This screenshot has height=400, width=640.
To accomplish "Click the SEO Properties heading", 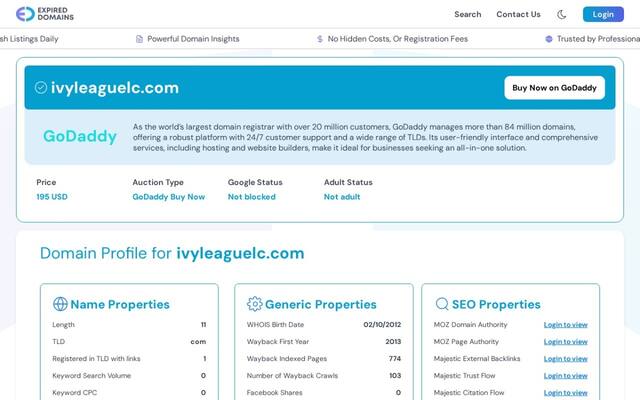I will [496, 304].
